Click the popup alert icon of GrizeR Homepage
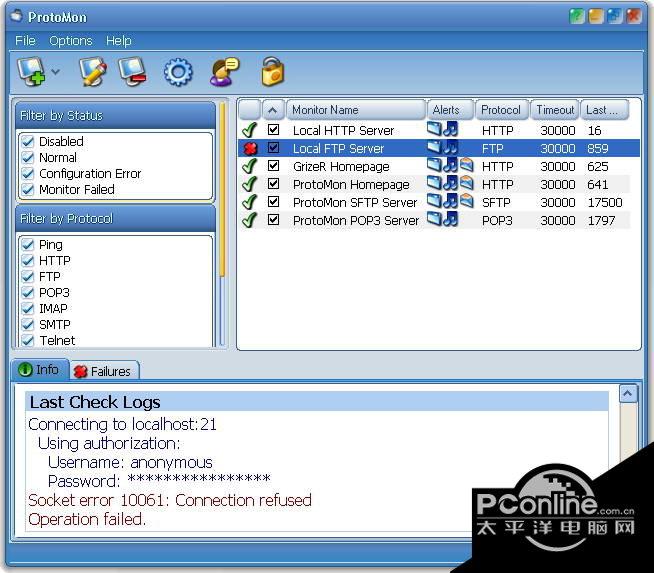The height and width of the screenshot is (573, 654). (x=434, y=165)
